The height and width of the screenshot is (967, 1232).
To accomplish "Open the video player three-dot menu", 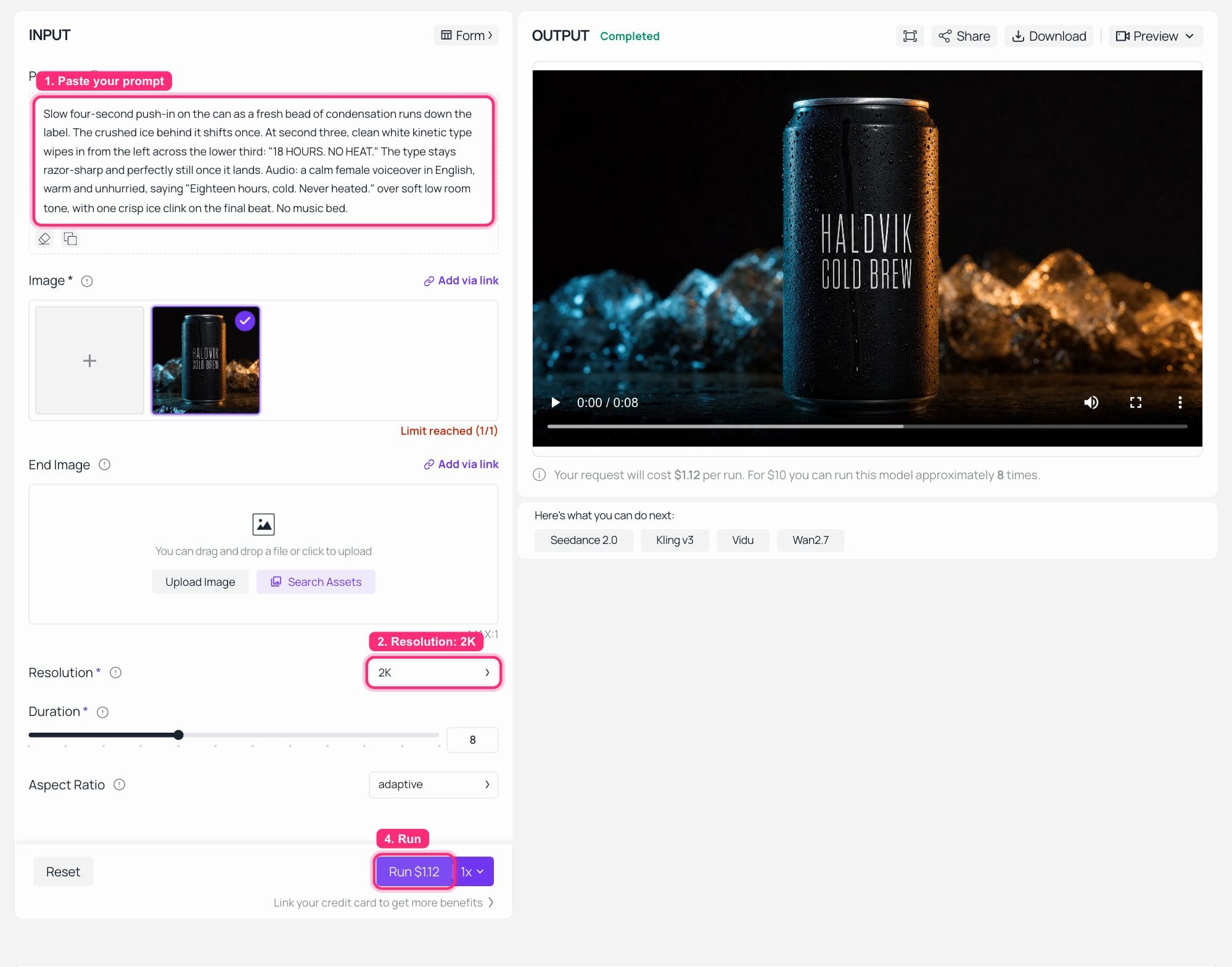I will tap(1180, 403).
